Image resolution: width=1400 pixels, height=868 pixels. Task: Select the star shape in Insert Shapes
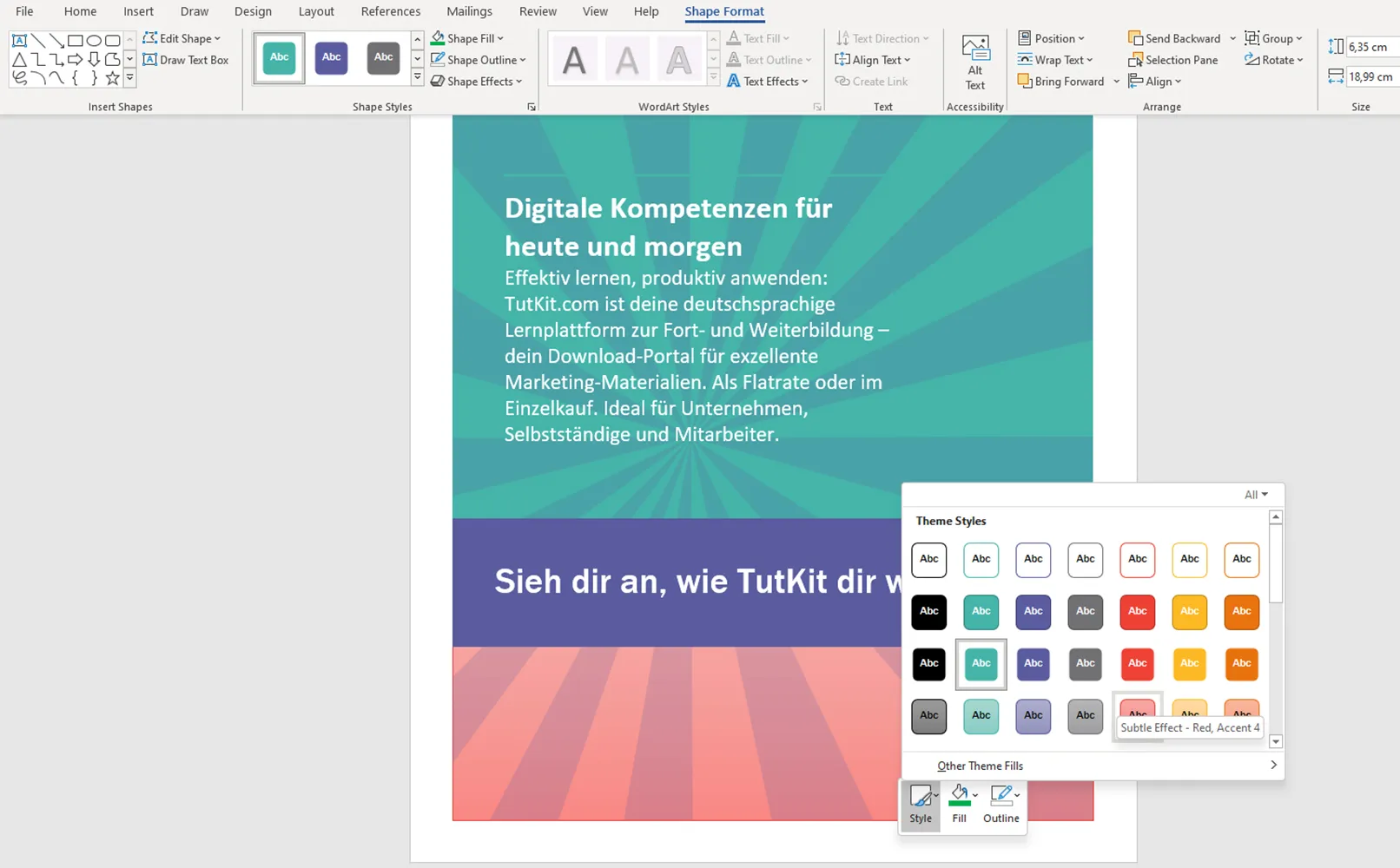112,79
